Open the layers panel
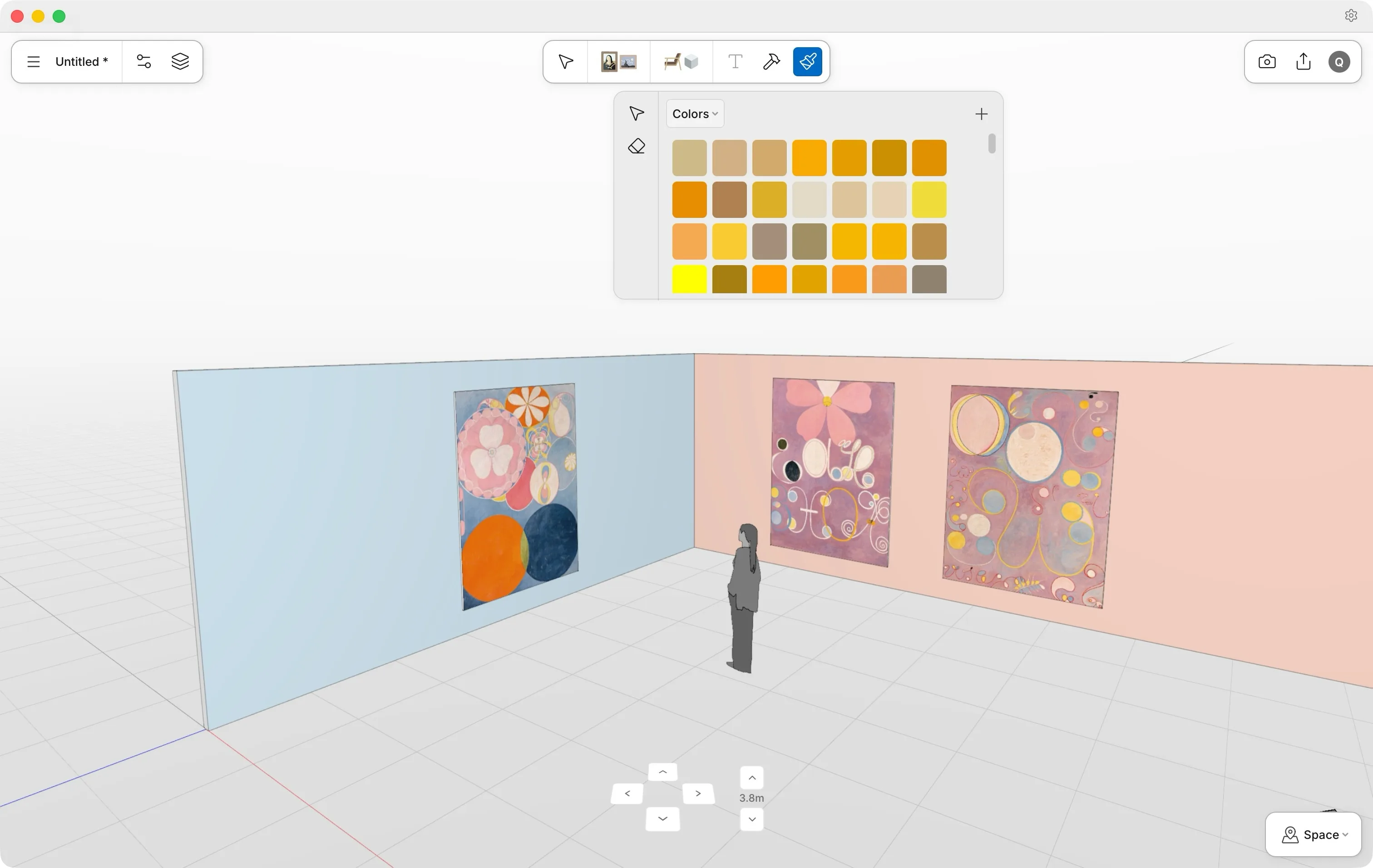Image resolution: width=1373 pixels, height=868 pixels. (x=180, y=62)
